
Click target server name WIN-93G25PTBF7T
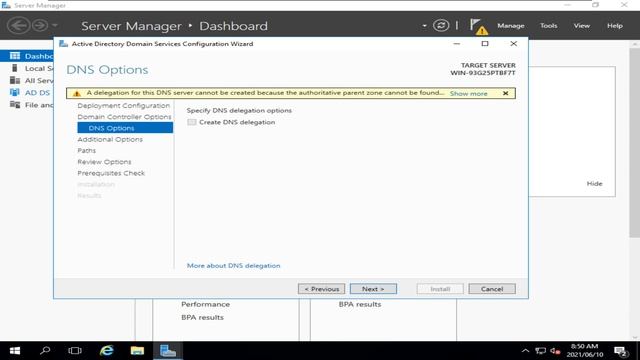click(x=483, y=73)
